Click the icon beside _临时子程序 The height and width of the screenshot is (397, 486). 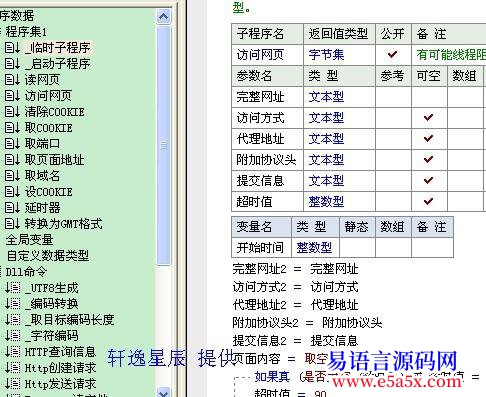[12, 48]
